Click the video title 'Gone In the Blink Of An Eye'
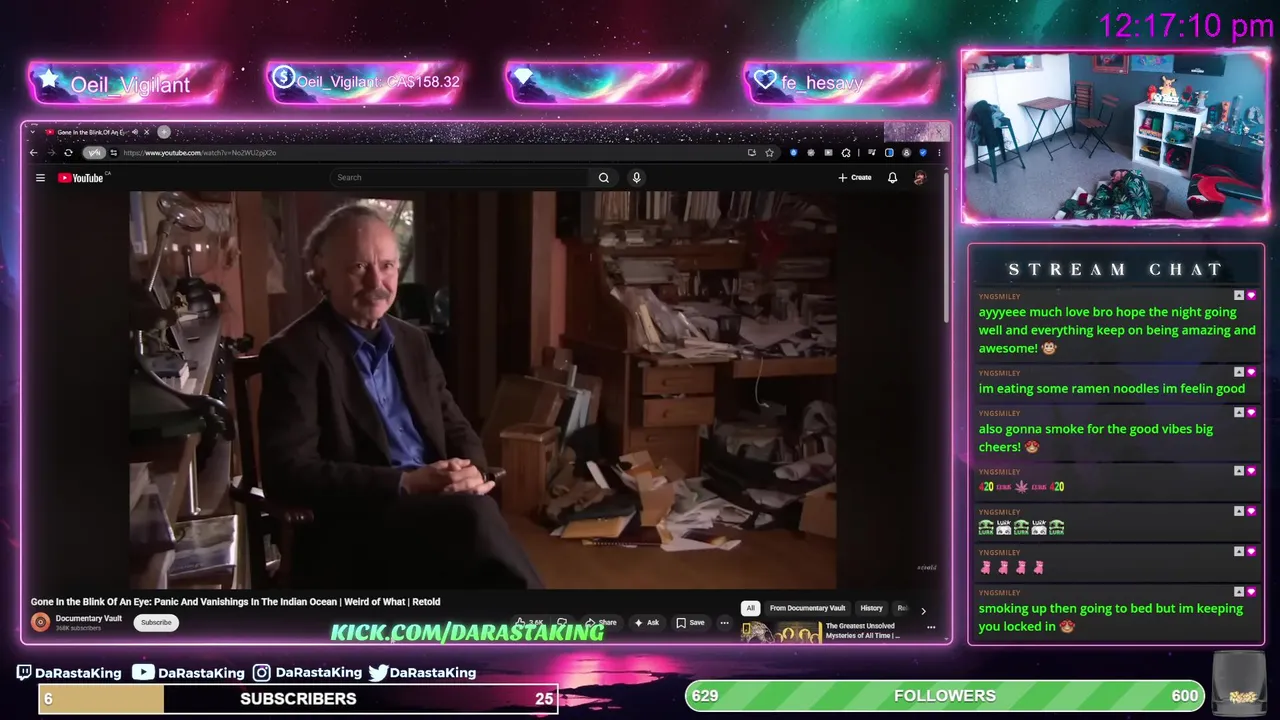 pos(236,602)
